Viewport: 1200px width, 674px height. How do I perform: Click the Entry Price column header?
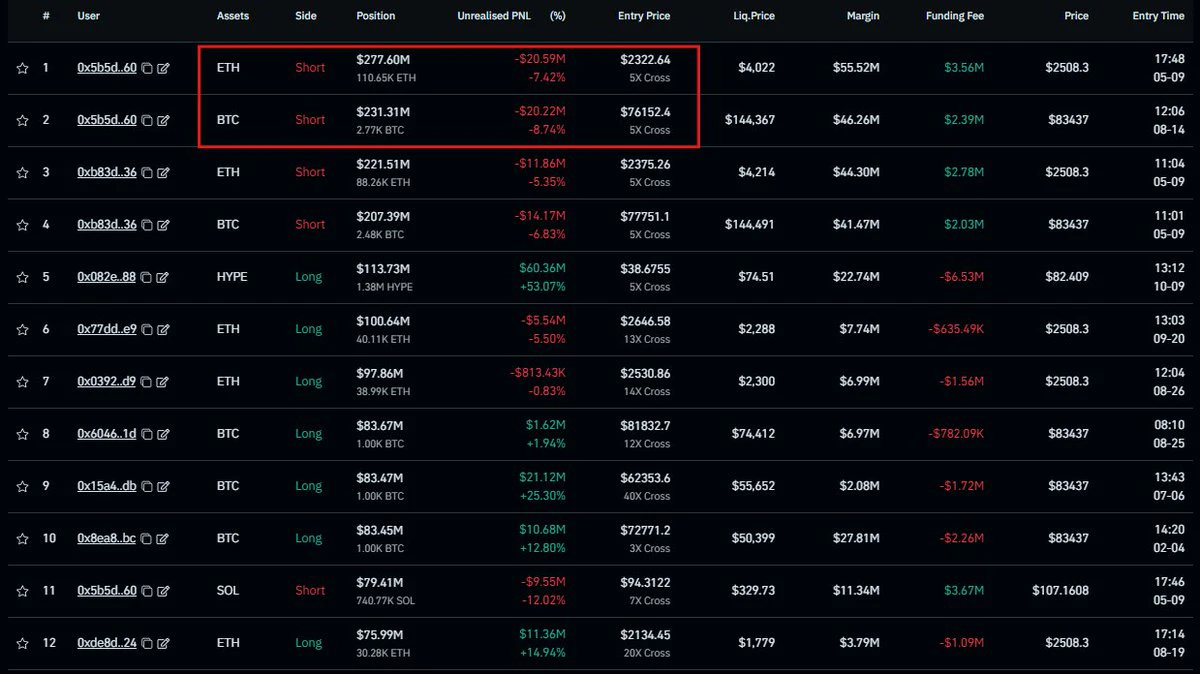(645, 16)
